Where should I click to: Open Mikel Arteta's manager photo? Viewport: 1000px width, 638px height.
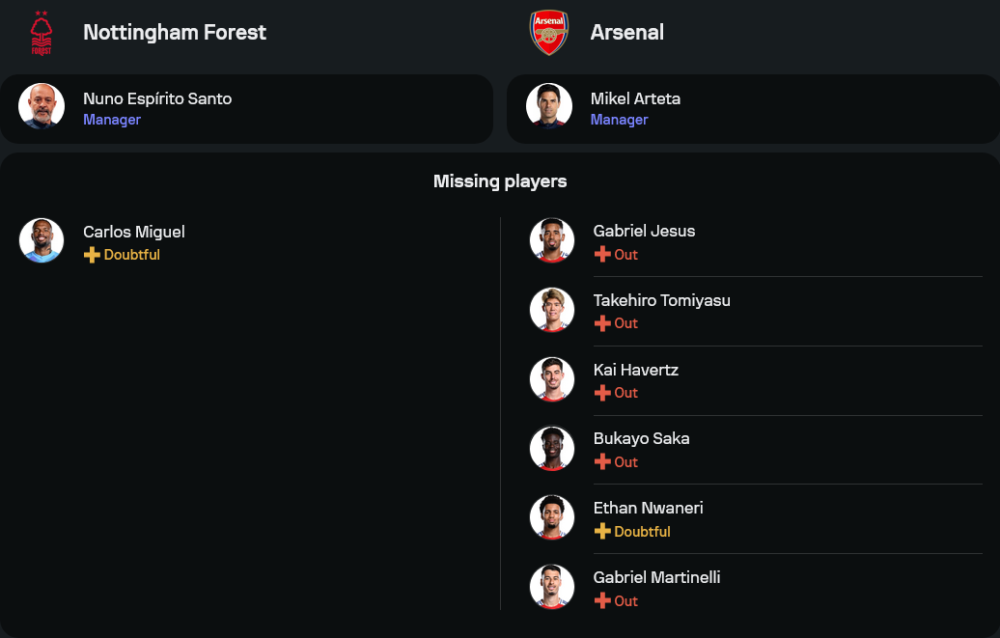point(549,106)
